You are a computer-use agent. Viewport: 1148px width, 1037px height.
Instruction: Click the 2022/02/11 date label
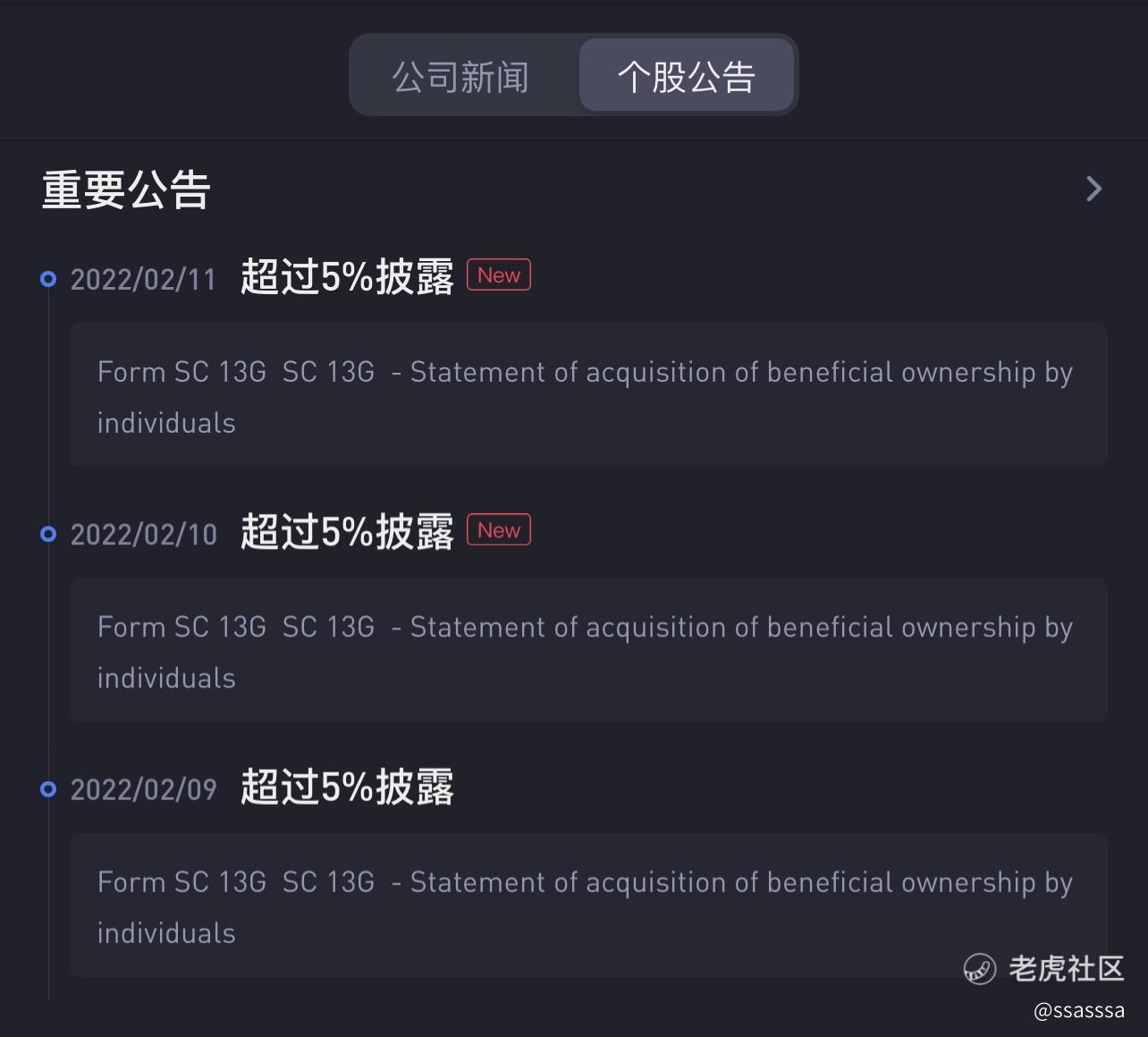(x=143, y=280)
